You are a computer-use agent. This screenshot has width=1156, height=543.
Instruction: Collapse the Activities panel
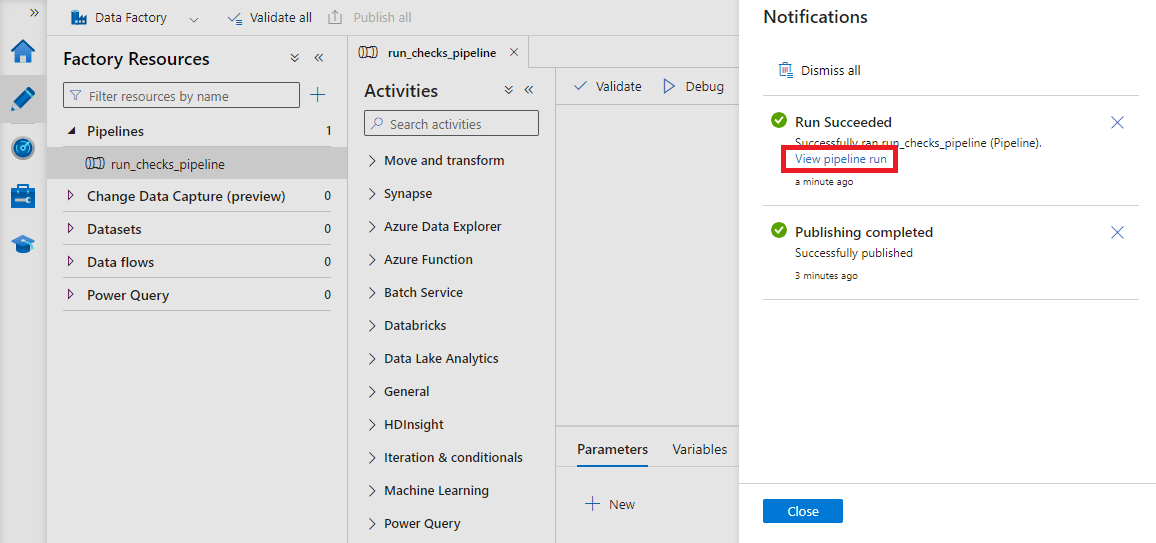click(x=529, y=90)
